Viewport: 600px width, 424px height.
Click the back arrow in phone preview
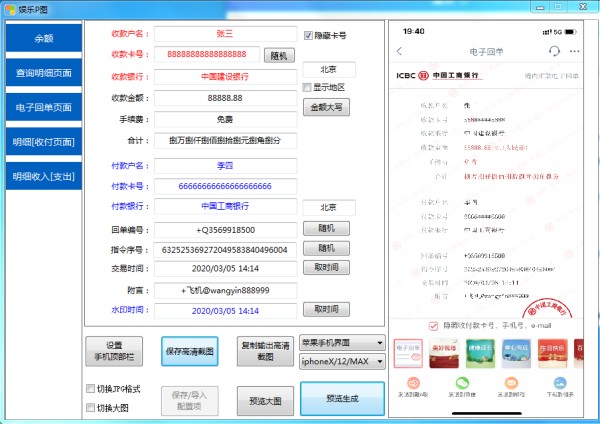tap(399, 51)
